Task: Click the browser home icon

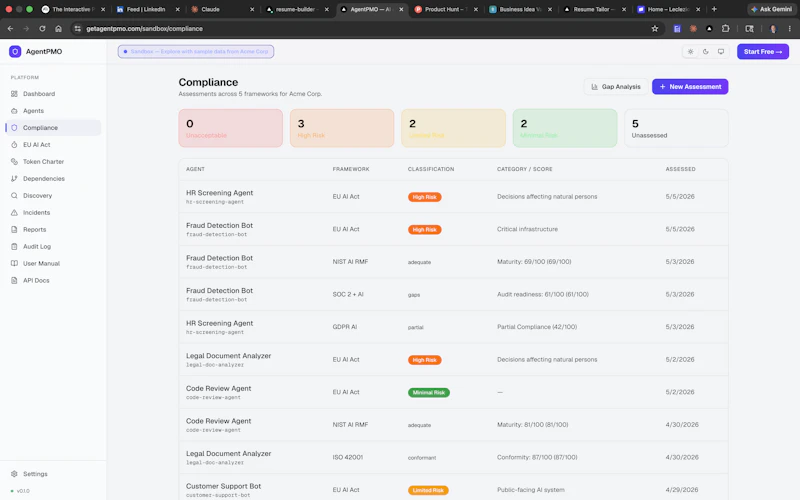Action: (x=58, y=29)
